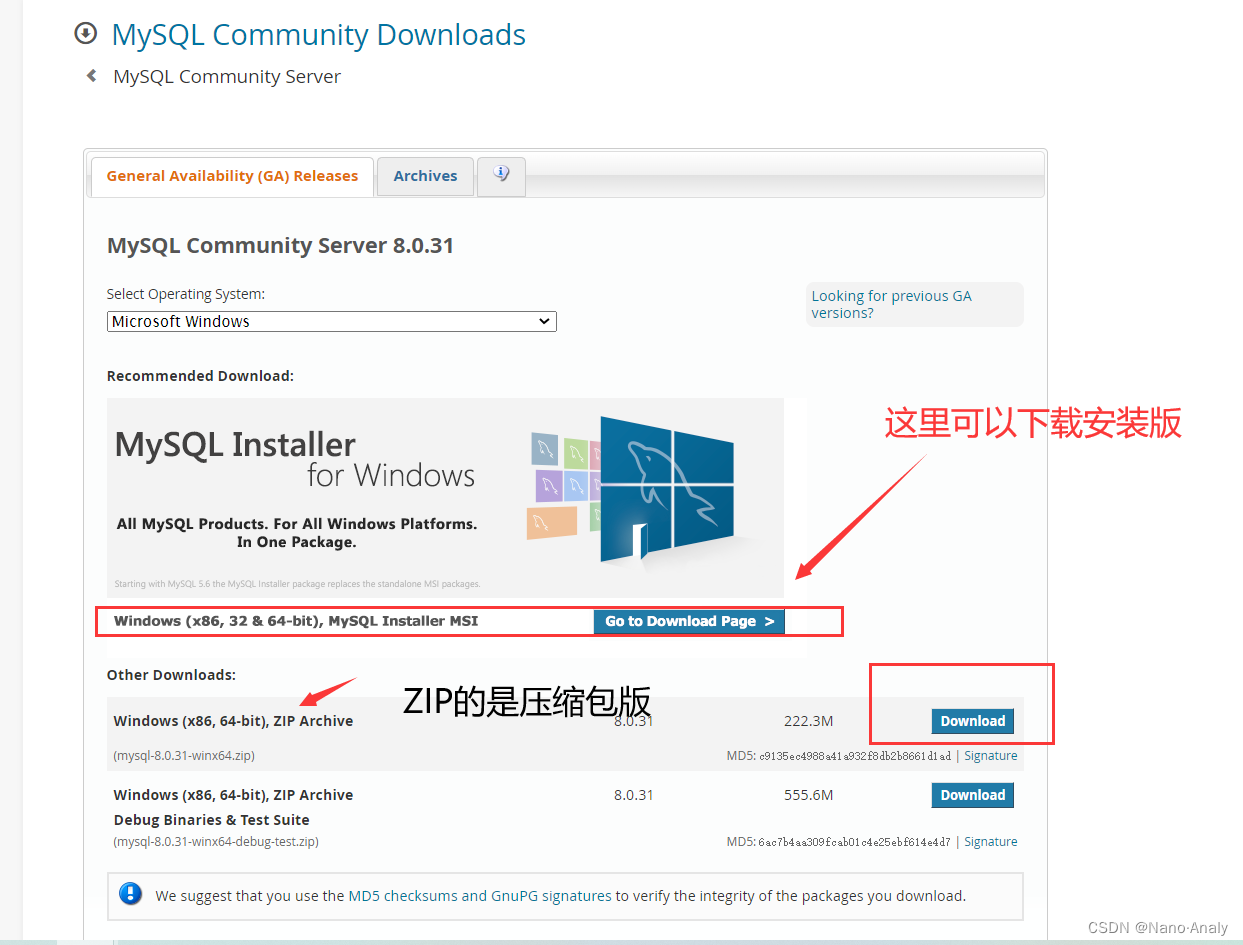
Task: Open the Looking for previous GA versions link
Action: tap(891, 304)
